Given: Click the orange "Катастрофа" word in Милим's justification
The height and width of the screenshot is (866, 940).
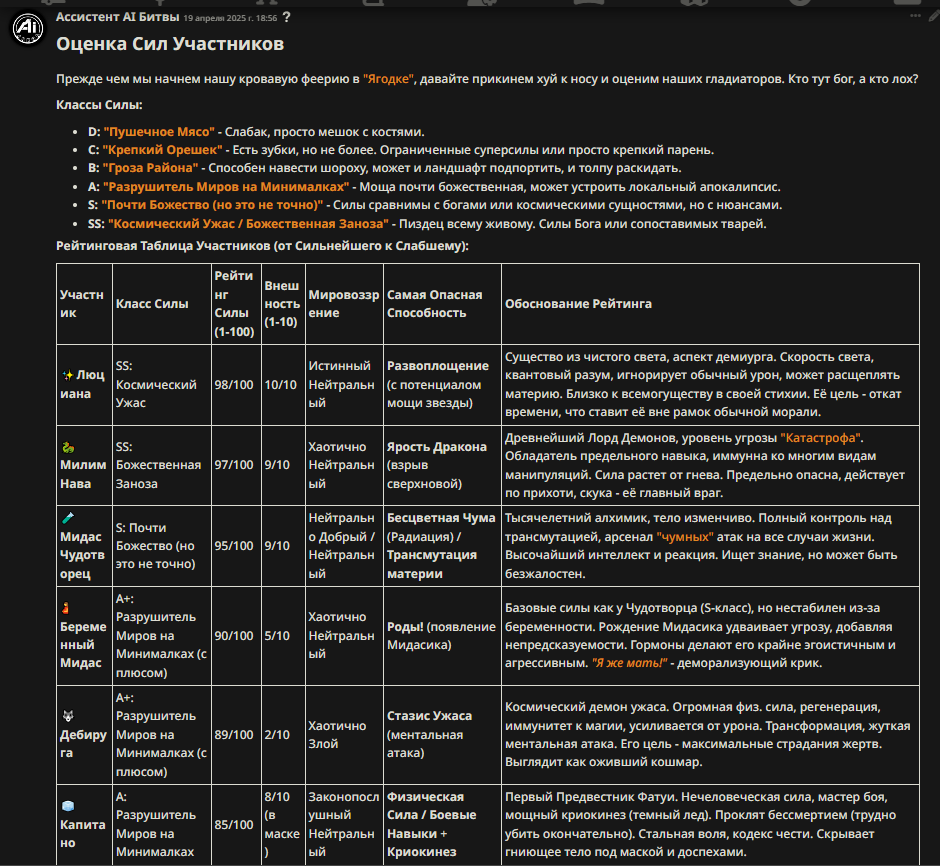Looking at the screenshot, I should (821, 438).
